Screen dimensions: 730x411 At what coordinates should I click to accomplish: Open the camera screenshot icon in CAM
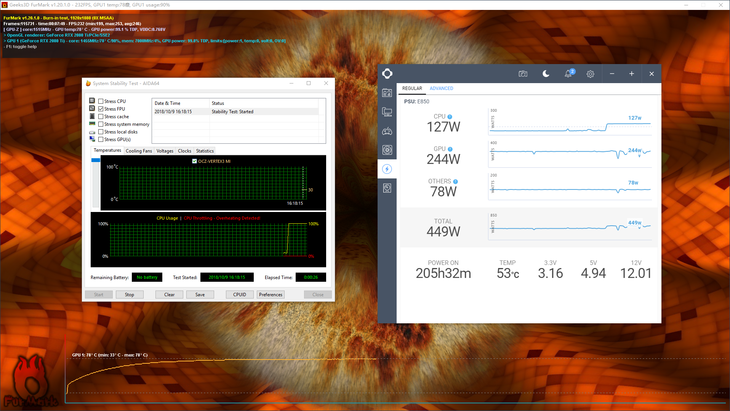(x=523, y=74)
